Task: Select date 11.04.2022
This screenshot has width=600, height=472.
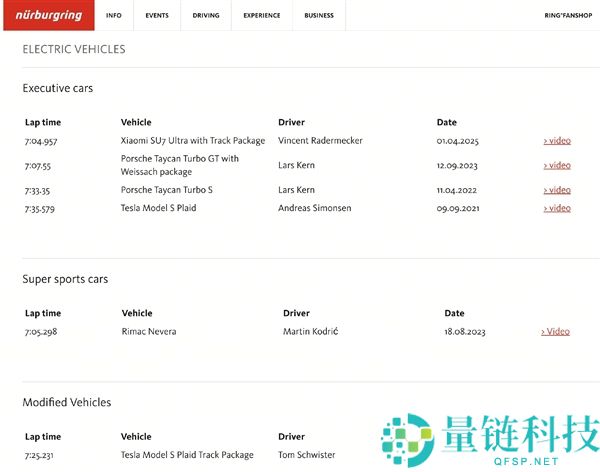Action: 457,190
